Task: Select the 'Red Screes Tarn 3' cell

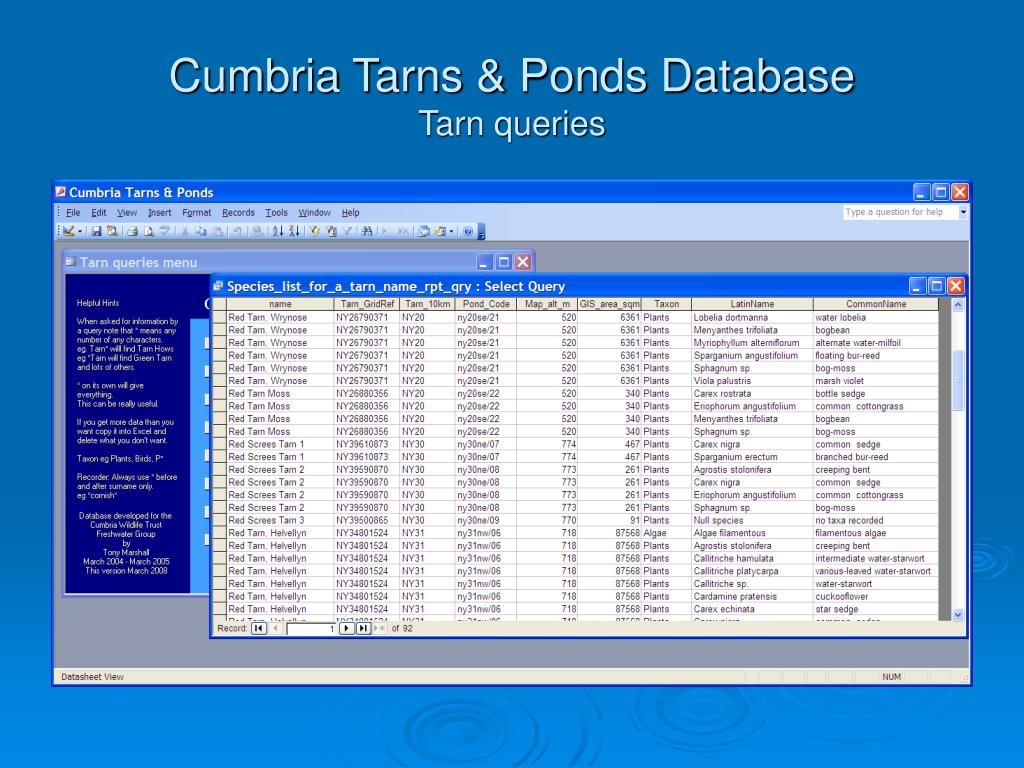Action: (280, 520)
